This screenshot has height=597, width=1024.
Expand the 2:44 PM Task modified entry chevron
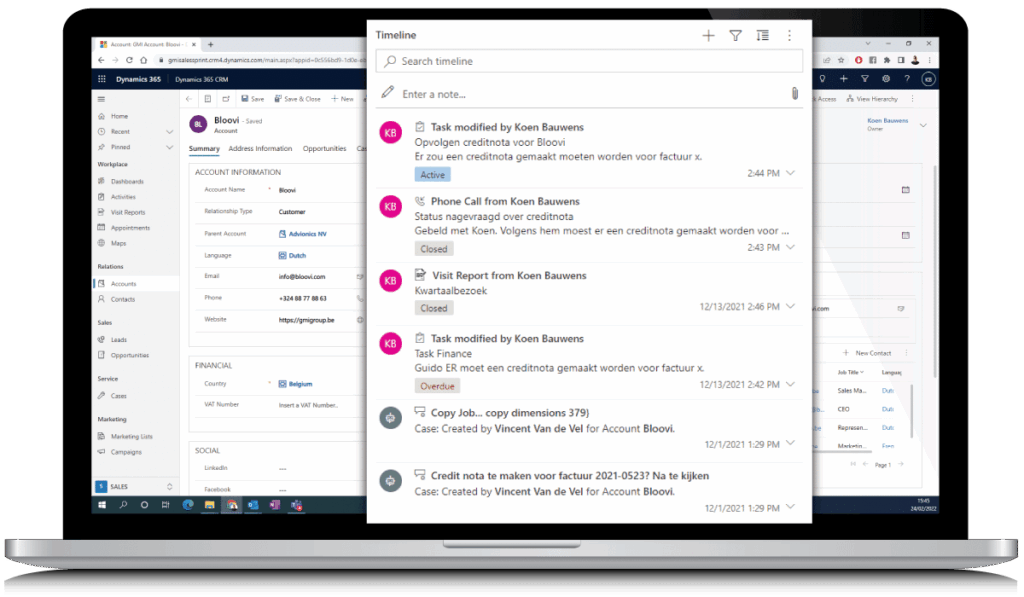pyautogui.click(x=791, y=173)
